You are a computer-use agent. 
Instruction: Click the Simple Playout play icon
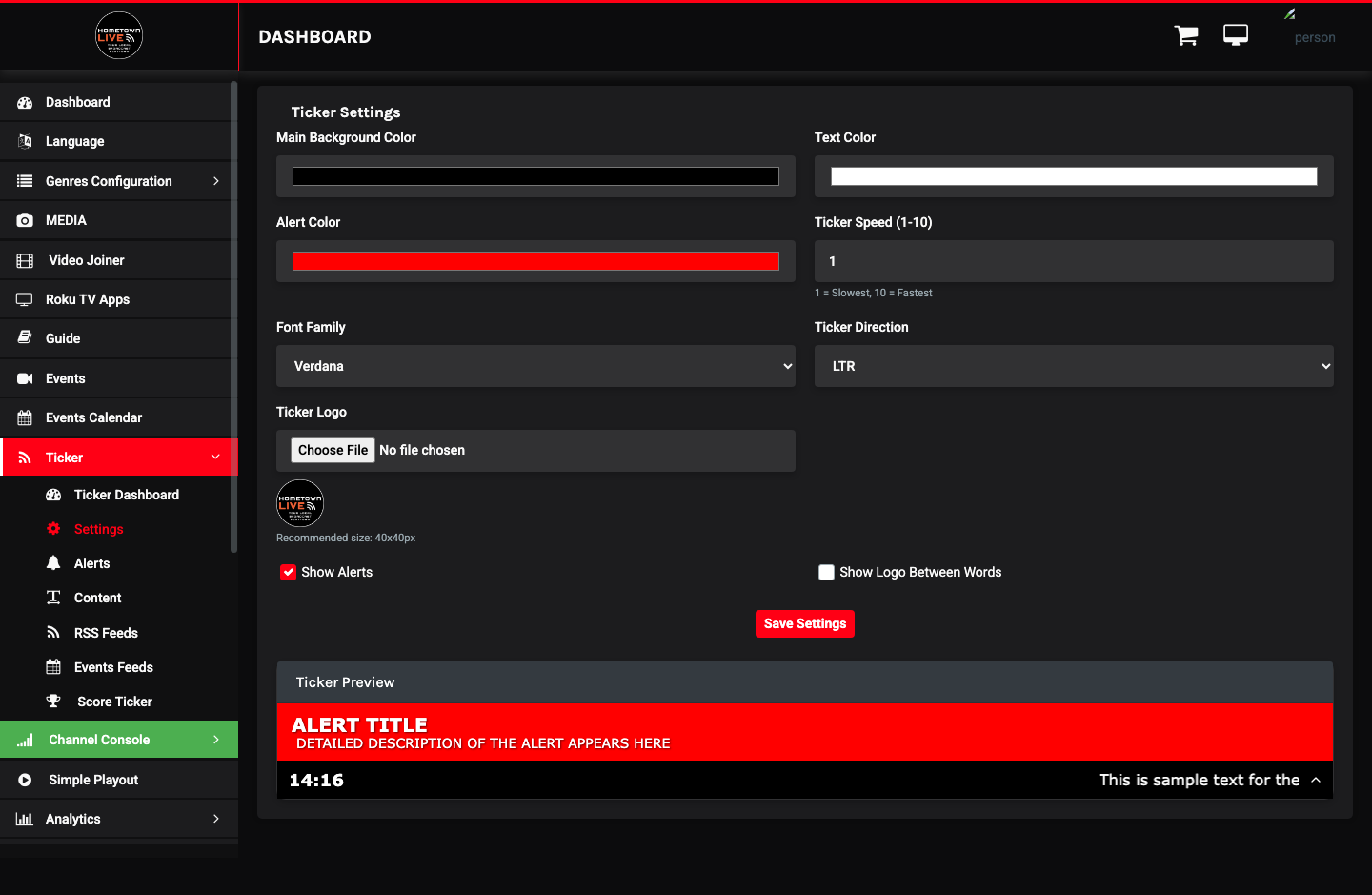click(x=25, y=780)
